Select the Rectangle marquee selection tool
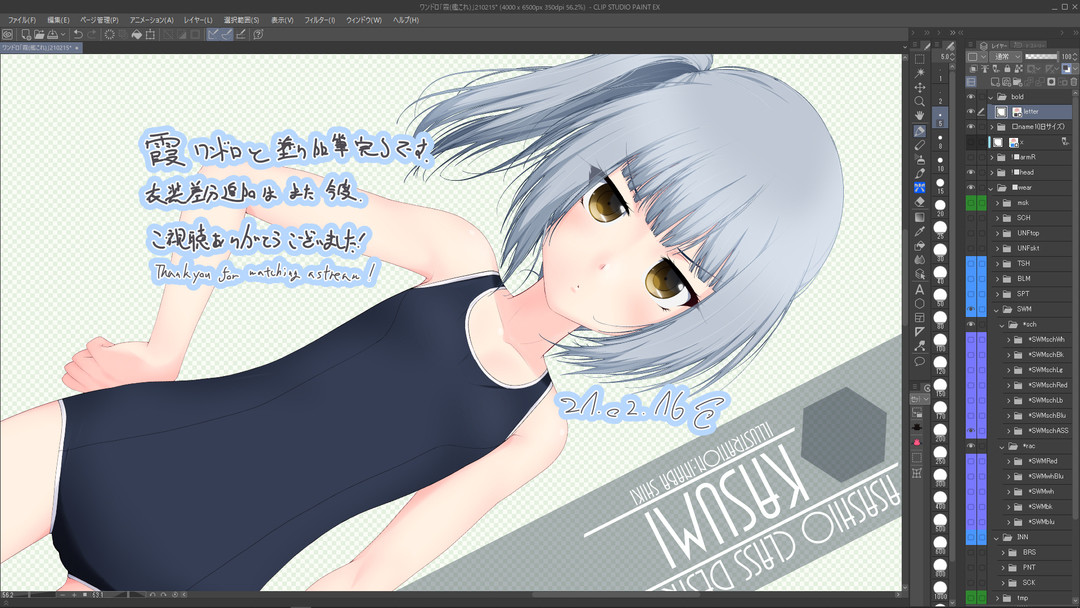The image size is (1080, 608). (x=919, y=59)
